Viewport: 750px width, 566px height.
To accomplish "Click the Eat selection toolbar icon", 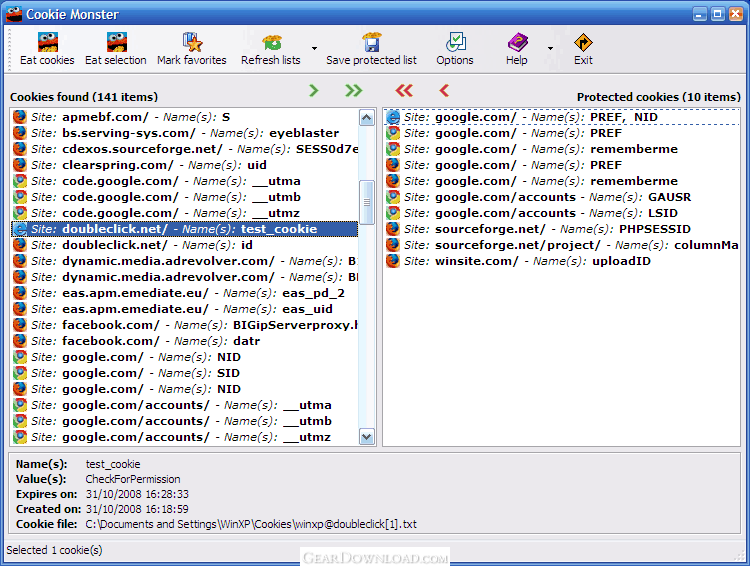I will coord(116,42).
